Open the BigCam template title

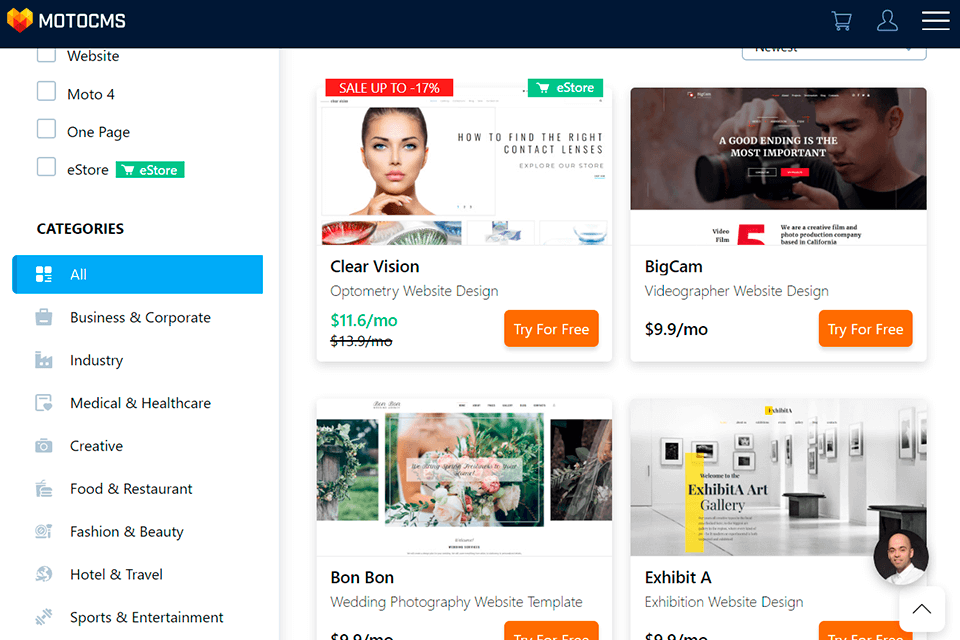(673, 266)
